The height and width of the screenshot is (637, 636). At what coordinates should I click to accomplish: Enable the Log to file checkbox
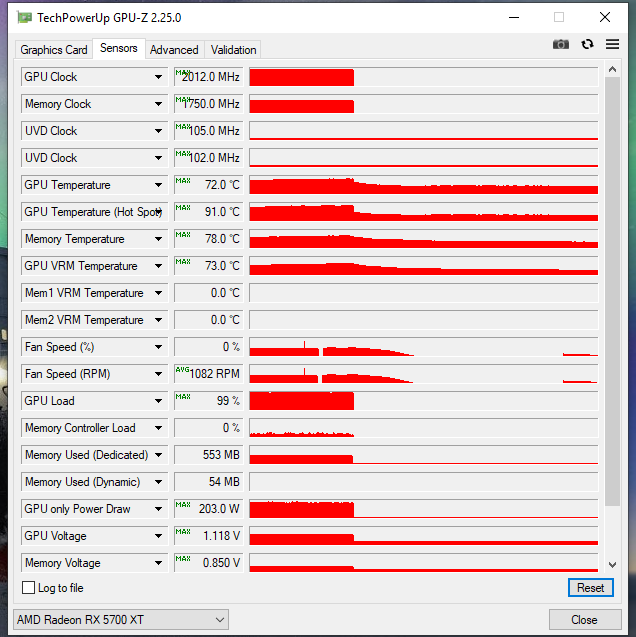tap(28, 587)
